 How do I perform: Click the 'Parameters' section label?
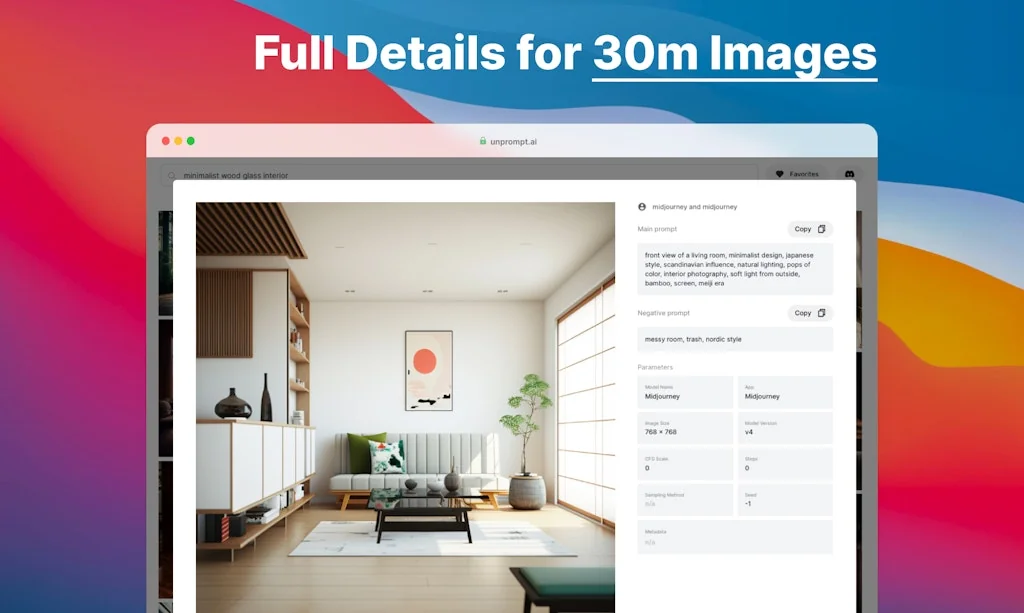coord(655,368)
